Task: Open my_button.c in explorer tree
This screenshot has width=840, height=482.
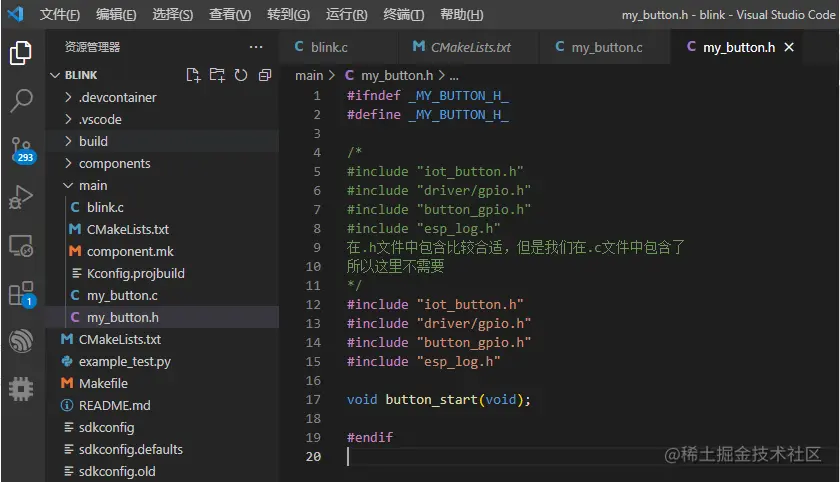Action: coord(162,295)
